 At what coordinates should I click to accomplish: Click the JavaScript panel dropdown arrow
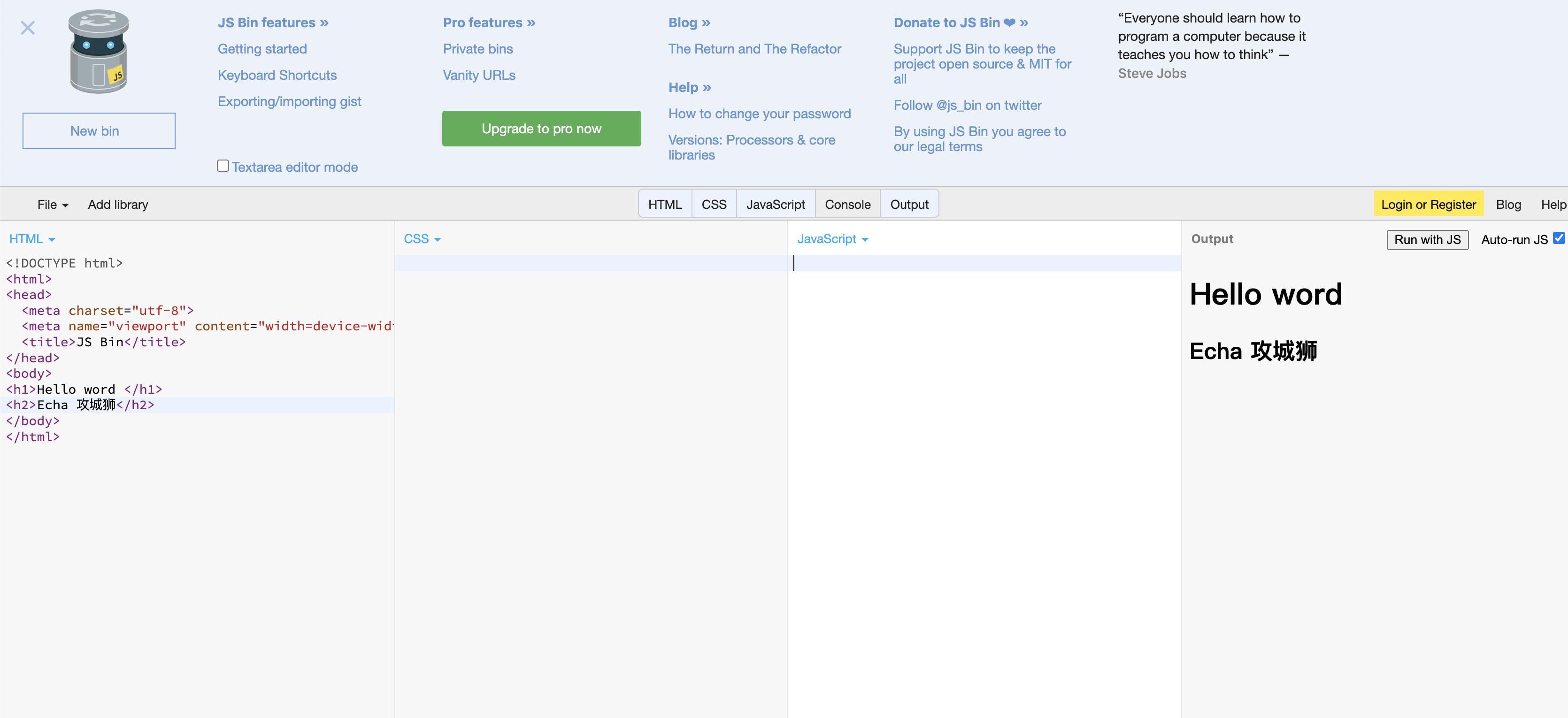(866, 239)
